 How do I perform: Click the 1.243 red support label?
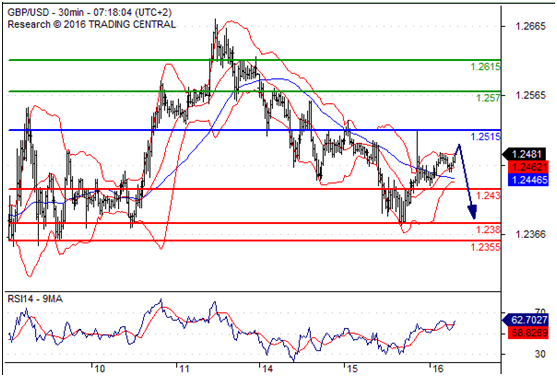pos(488,195)
